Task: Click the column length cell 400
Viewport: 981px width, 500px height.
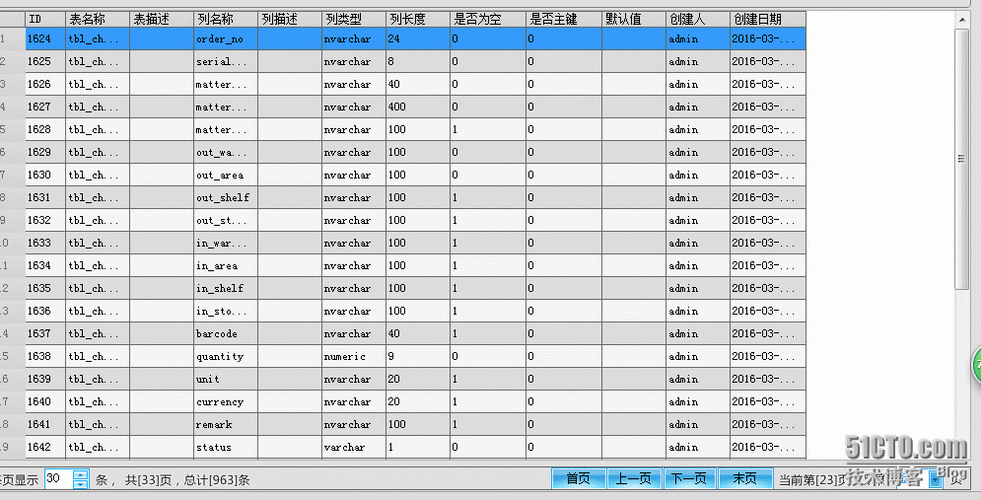Action: coord(417,107)
